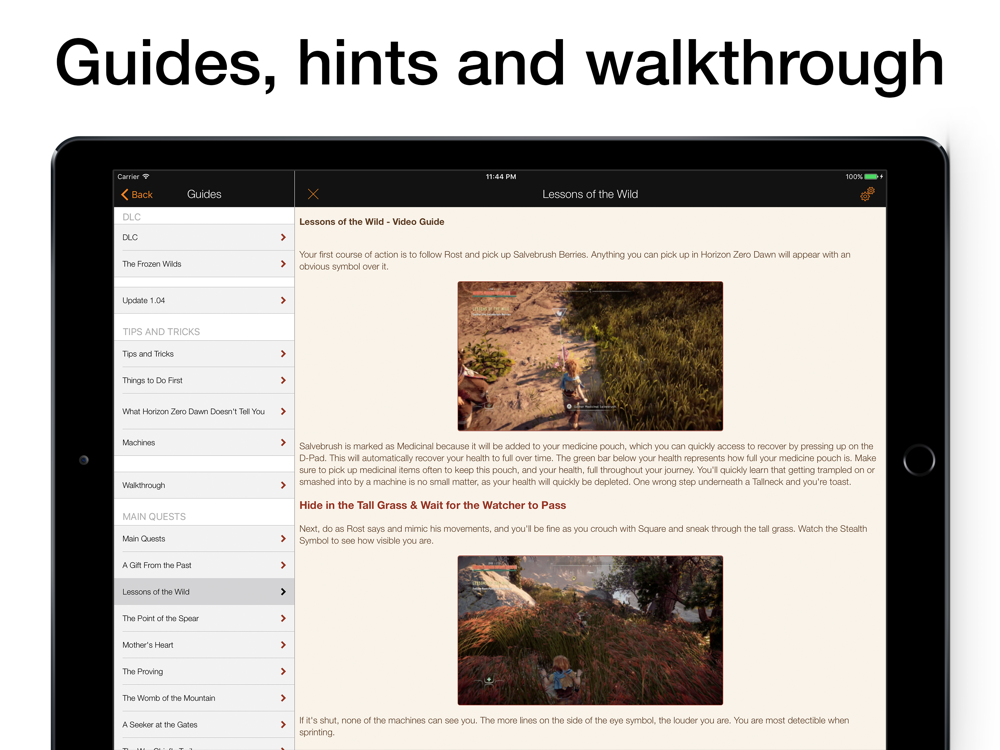This screenshot has width=1000, height=750.
Task: Open the Mother's Heart quest
Action: (x=204, y=645)
